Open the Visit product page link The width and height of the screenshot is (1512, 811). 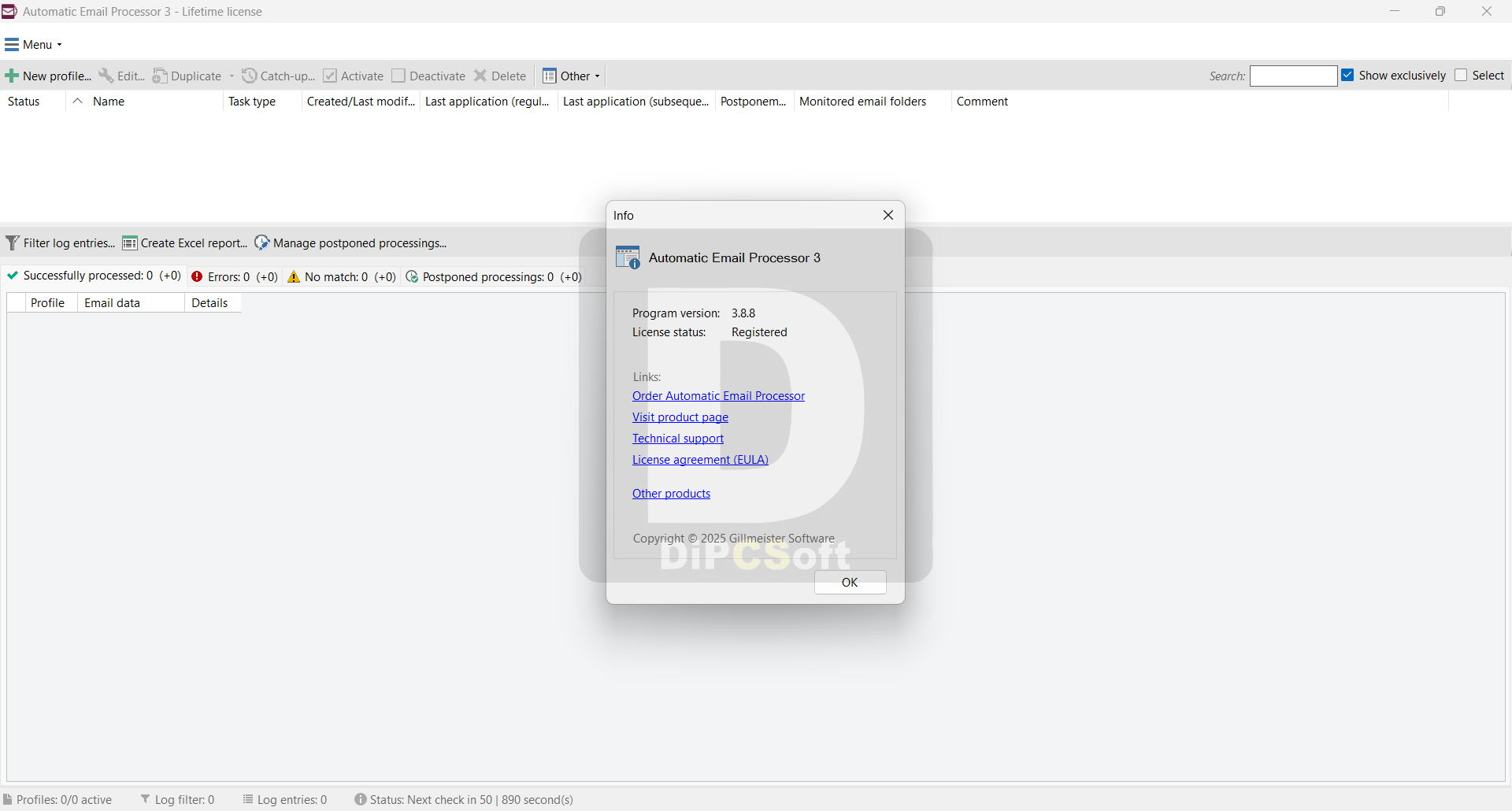pos(680,417)
